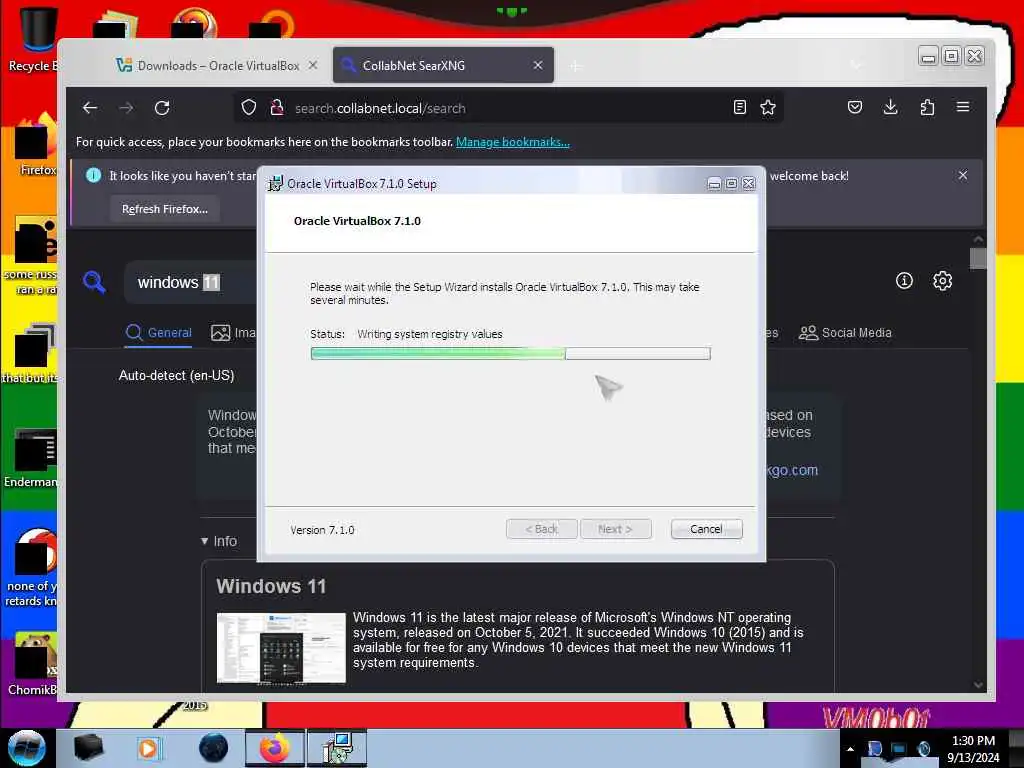This screenshot has height=768, width=1024.
Task: Open the site security lock icon
Action: (x=277, y=108)
